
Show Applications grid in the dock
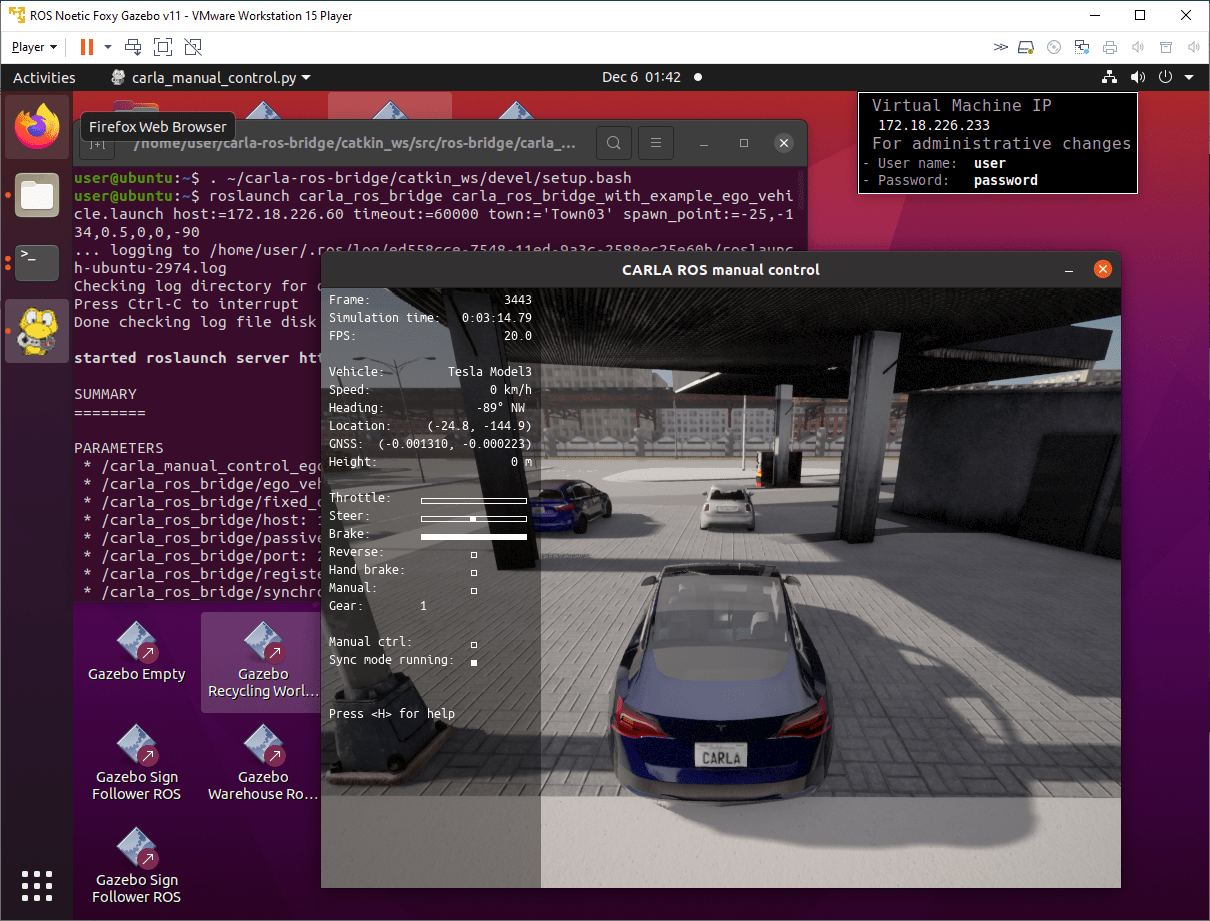point(37,886)
